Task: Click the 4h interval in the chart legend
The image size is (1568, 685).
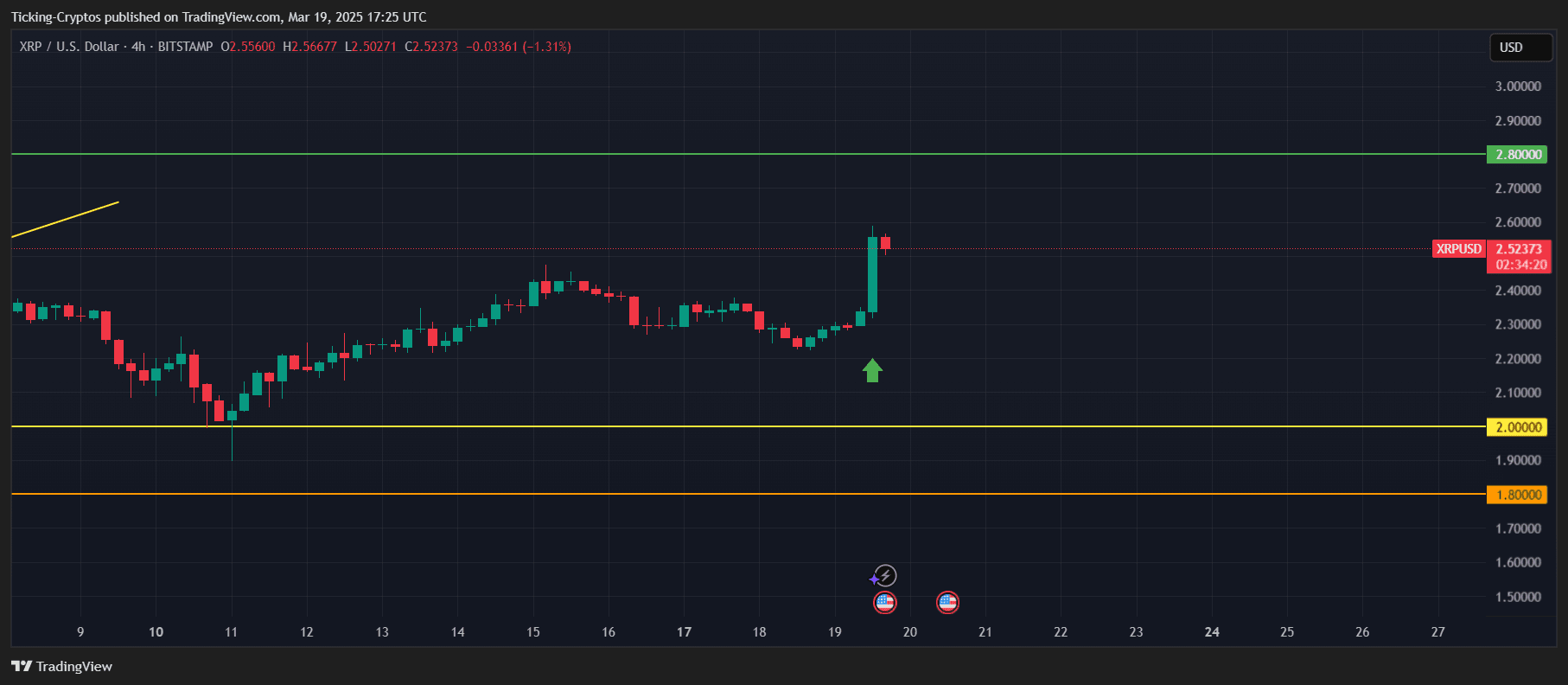Action: 138,47
